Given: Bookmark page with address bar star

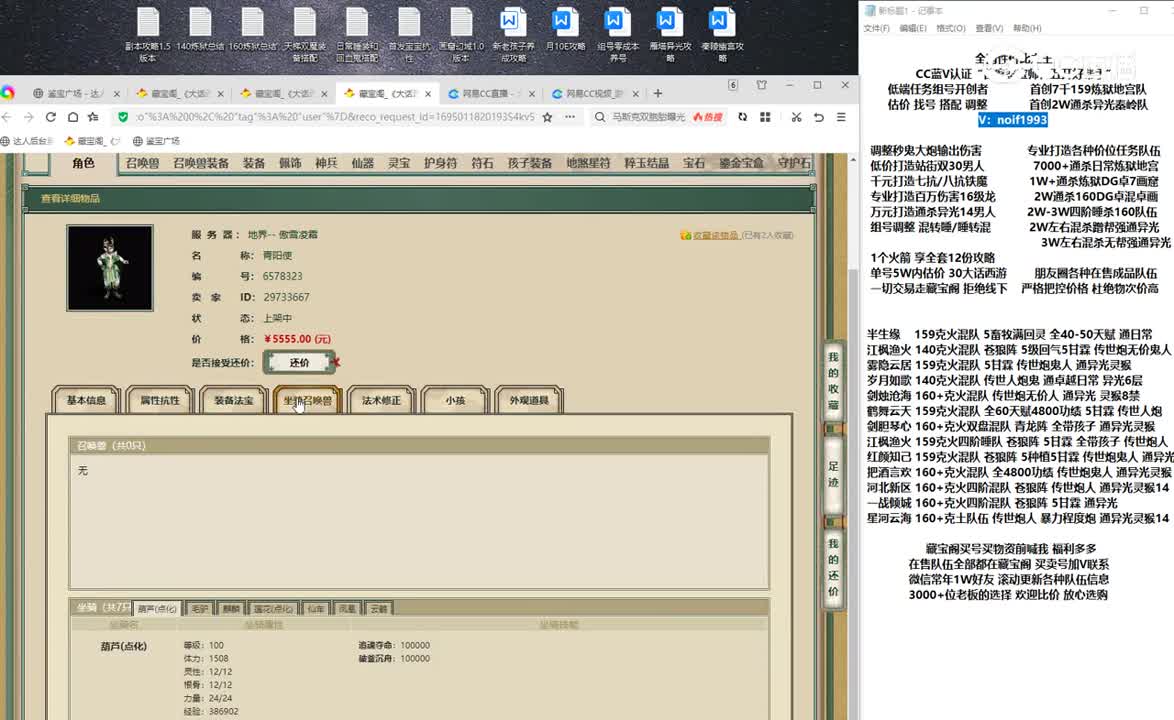Looking at the screenshot, I should [547, 117].
